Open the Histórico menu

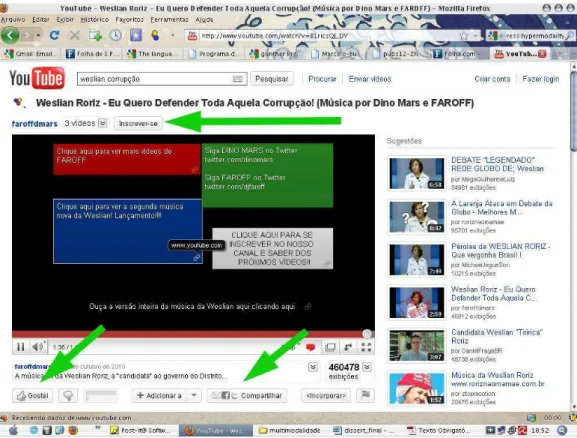[95, 20]
